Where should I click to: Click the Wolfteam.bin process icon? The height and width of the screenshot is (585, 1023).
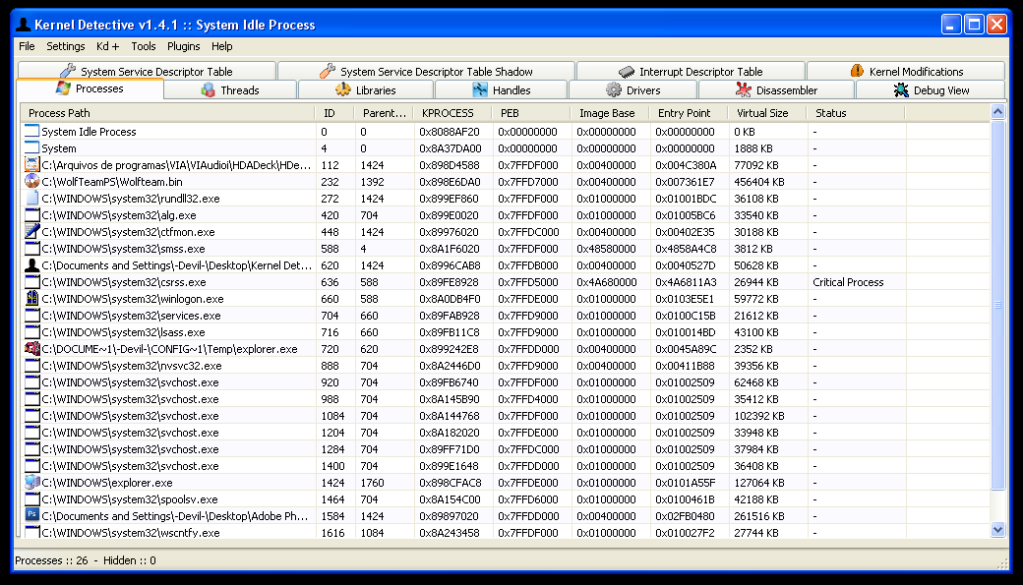click(32, 182)
